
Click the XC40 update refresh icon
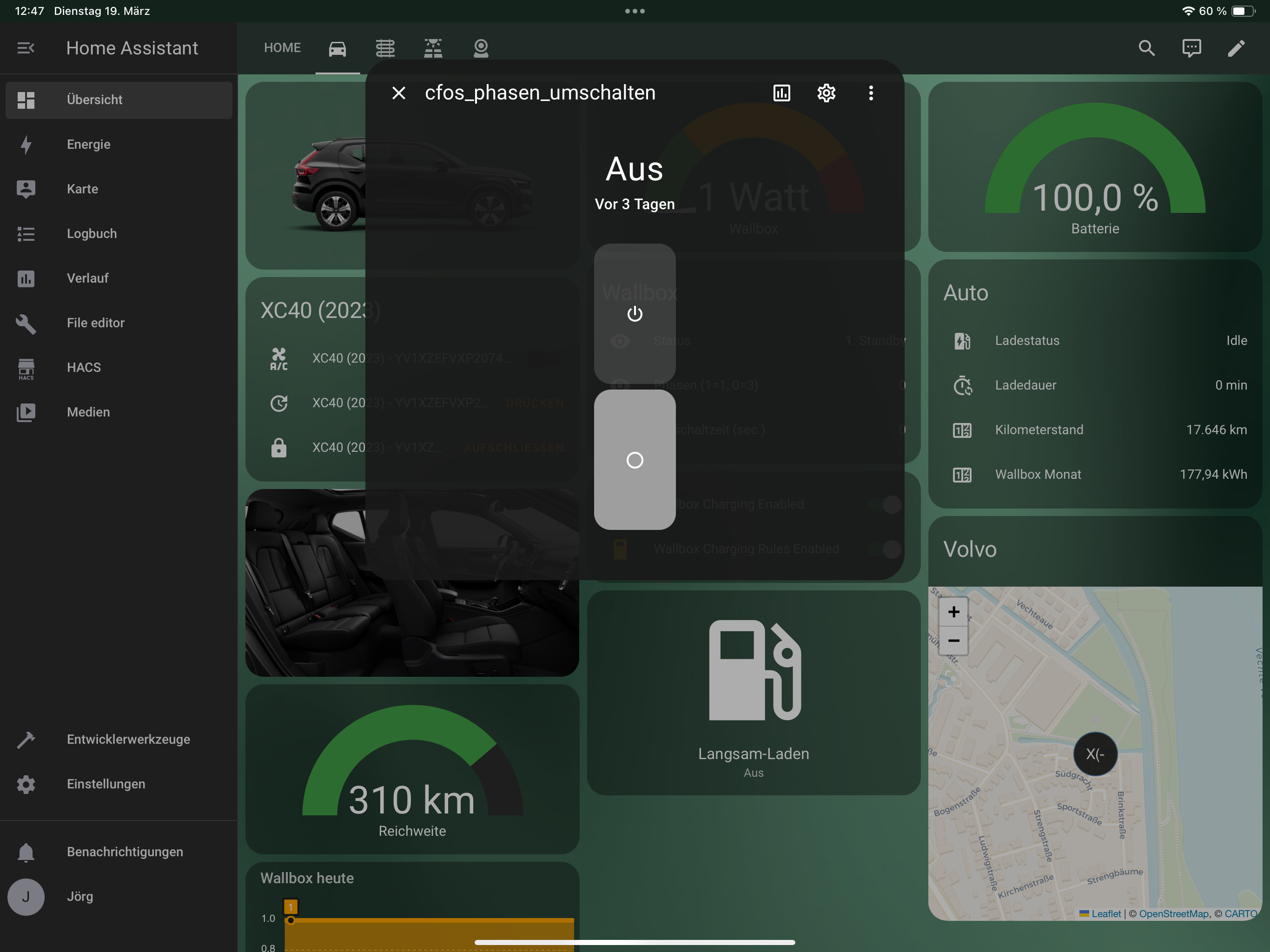coord(279,403)
